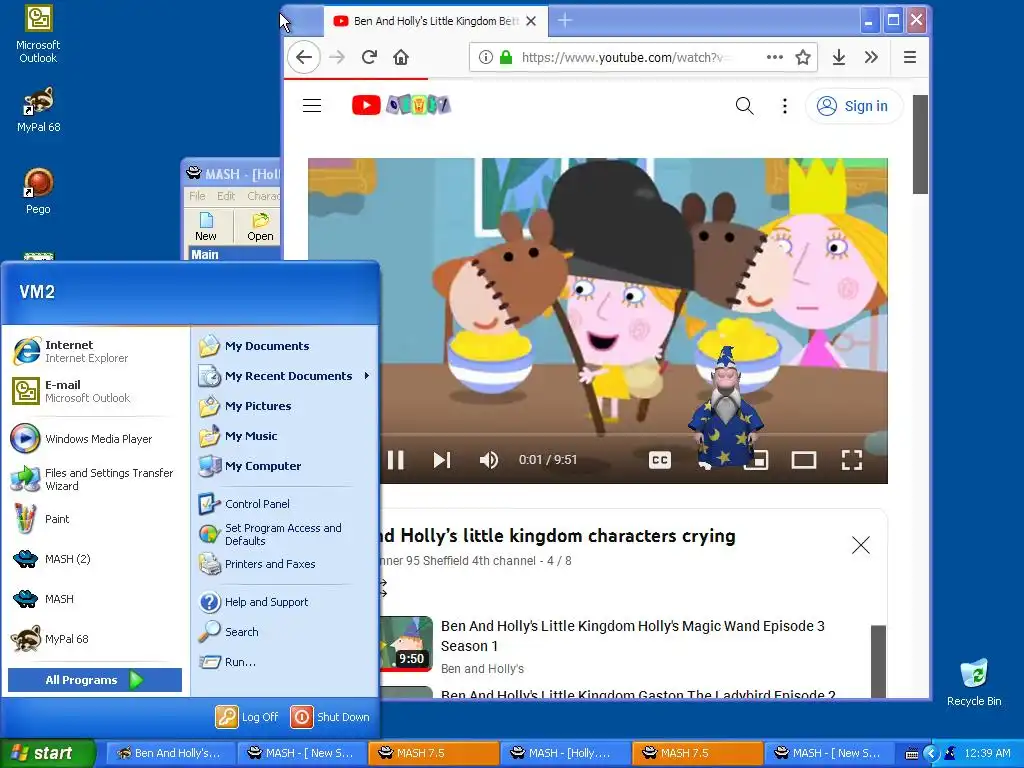The height and width of the screenshot is (768, 1024).
Task: Open the browser hamburger menu
Action: tap(910, 57)
